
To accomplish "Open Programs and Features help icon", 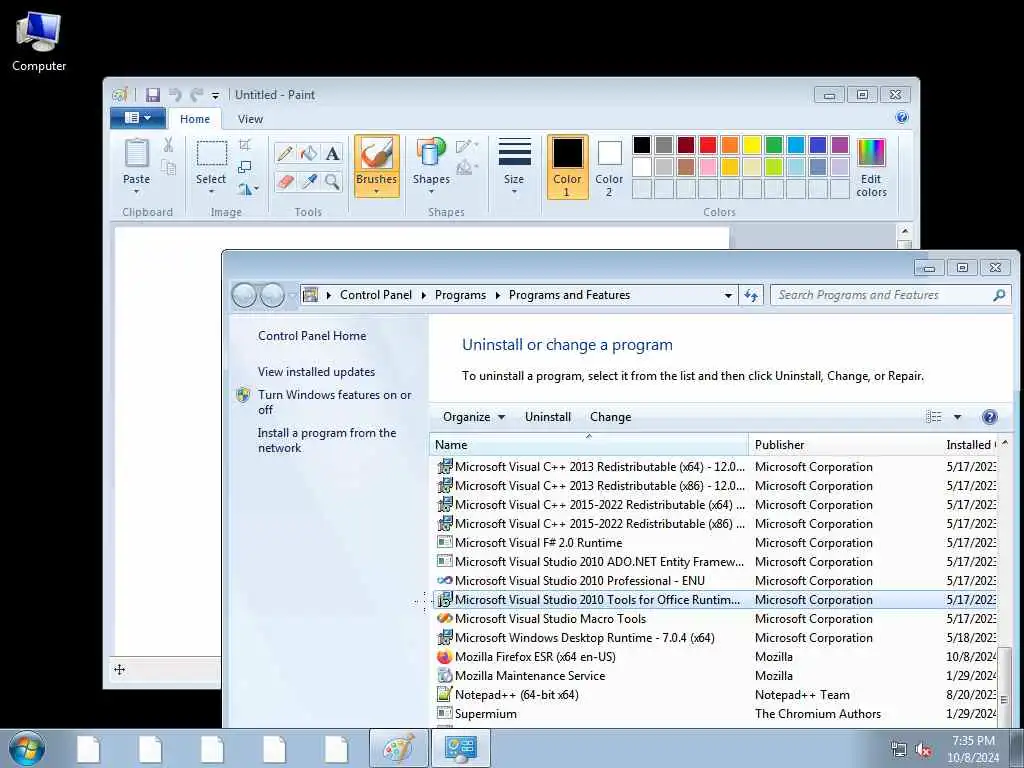I will [989, 417].
